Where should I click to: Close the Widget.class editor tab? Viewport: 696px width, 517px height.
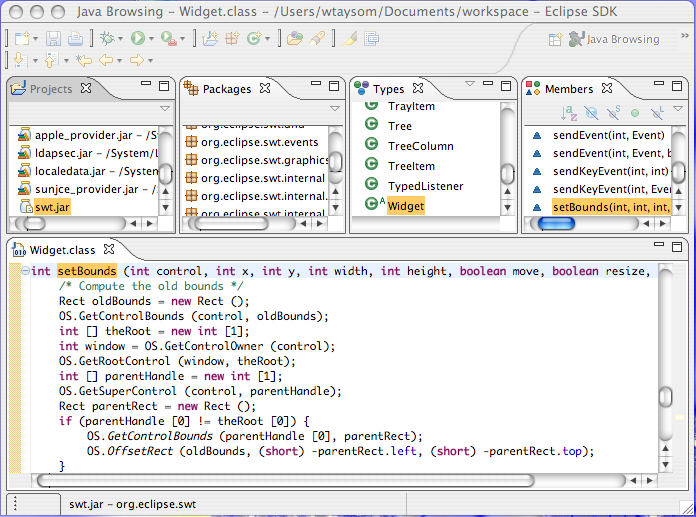tap(109, 249)
